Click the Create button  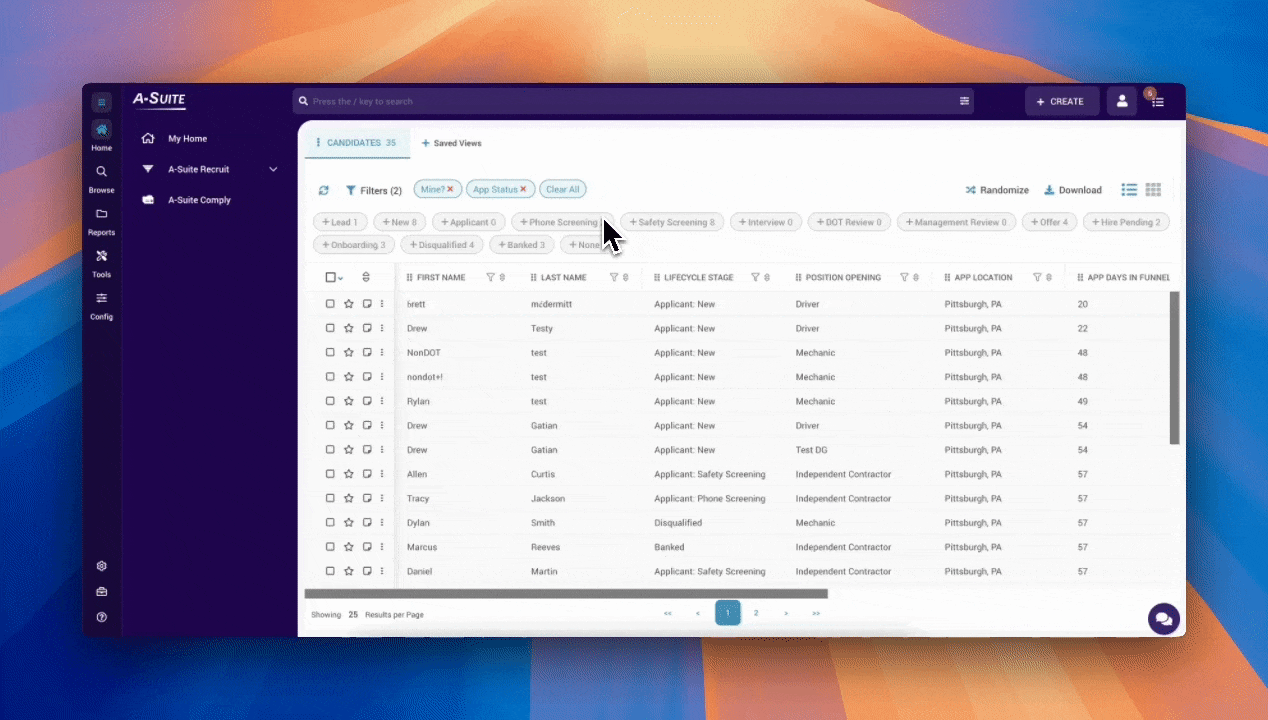[1062, 101]
